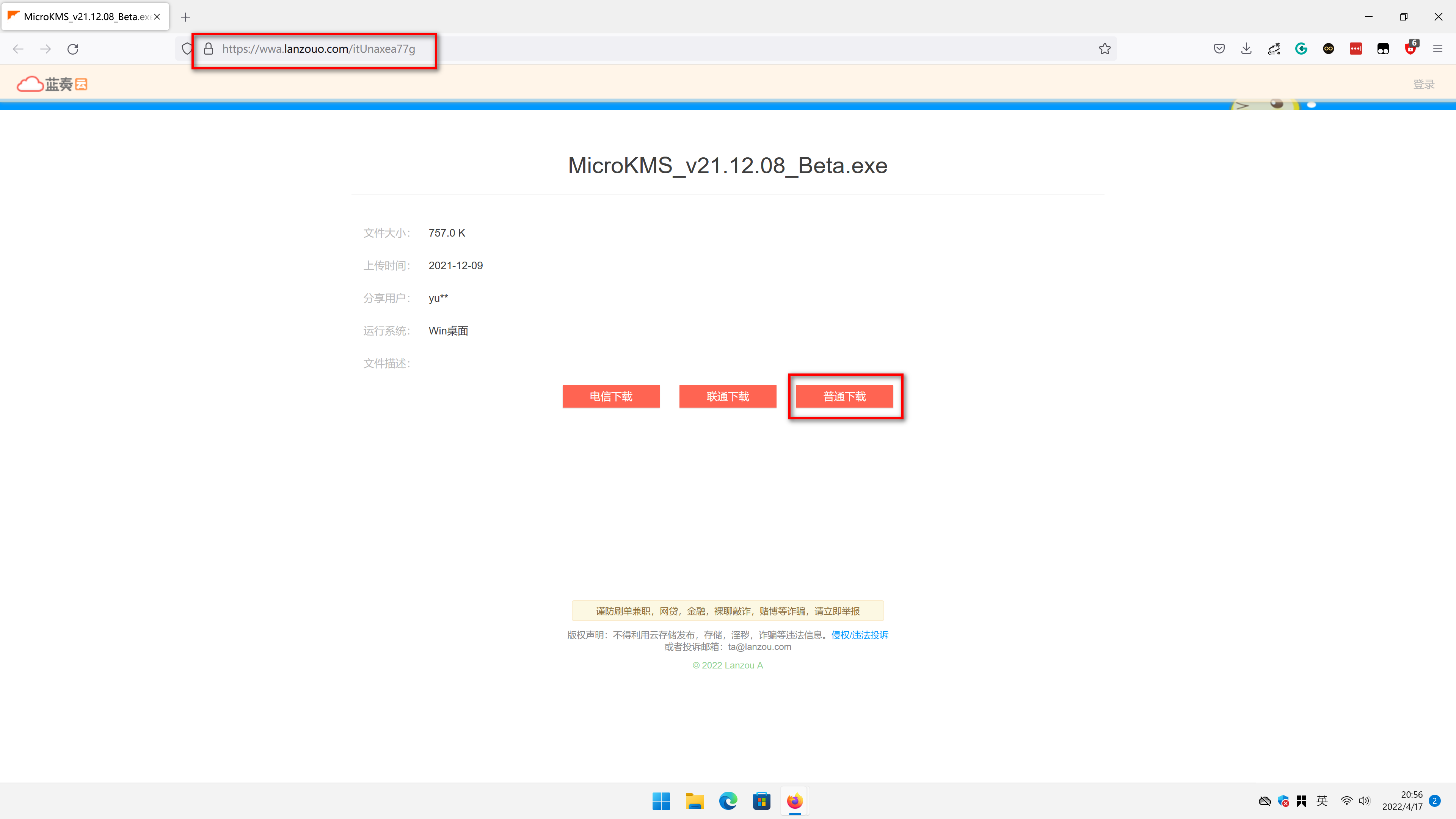Open the green G arrow extension
1456x819 pixels.
[x=1301, y=49]
